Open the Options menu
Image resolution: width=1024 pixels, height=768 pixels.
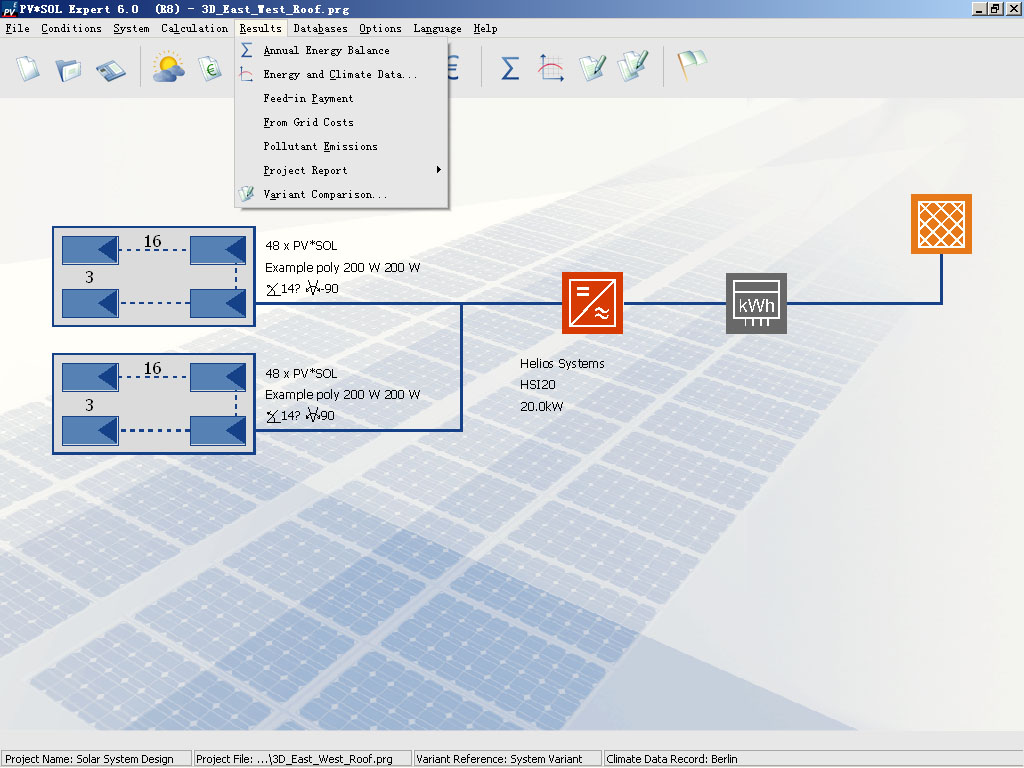(380, 28)
